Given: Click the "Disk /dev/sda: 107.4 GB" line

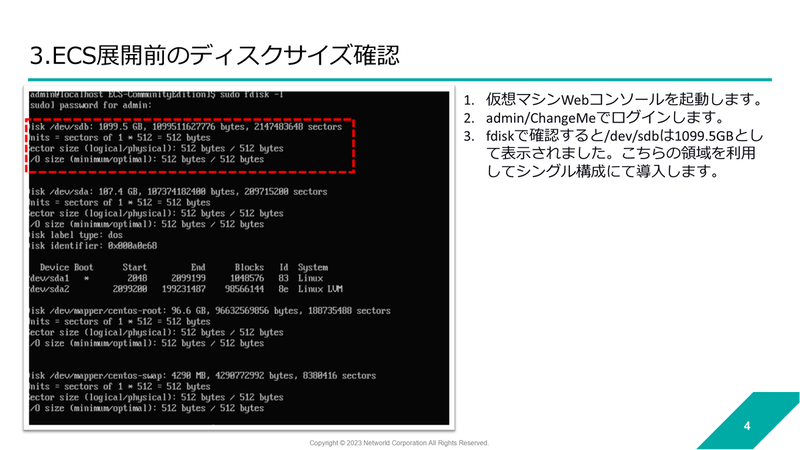Looking at the screenshot, I should tap(178, 192).
